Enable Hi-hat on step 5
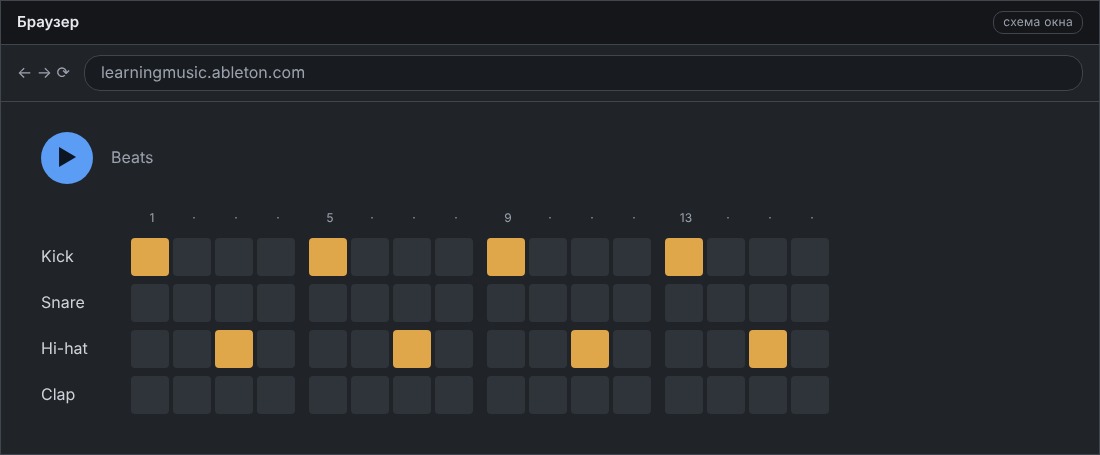This screenshot has height=455, width=1100. tap(328, 349)
